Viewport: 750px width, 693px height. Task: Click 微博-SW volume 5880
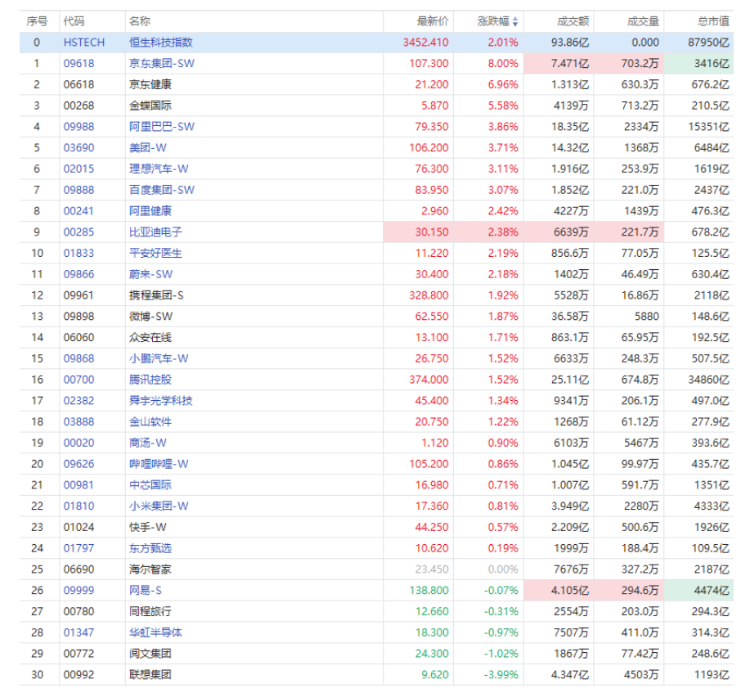(x=647, y=316)
